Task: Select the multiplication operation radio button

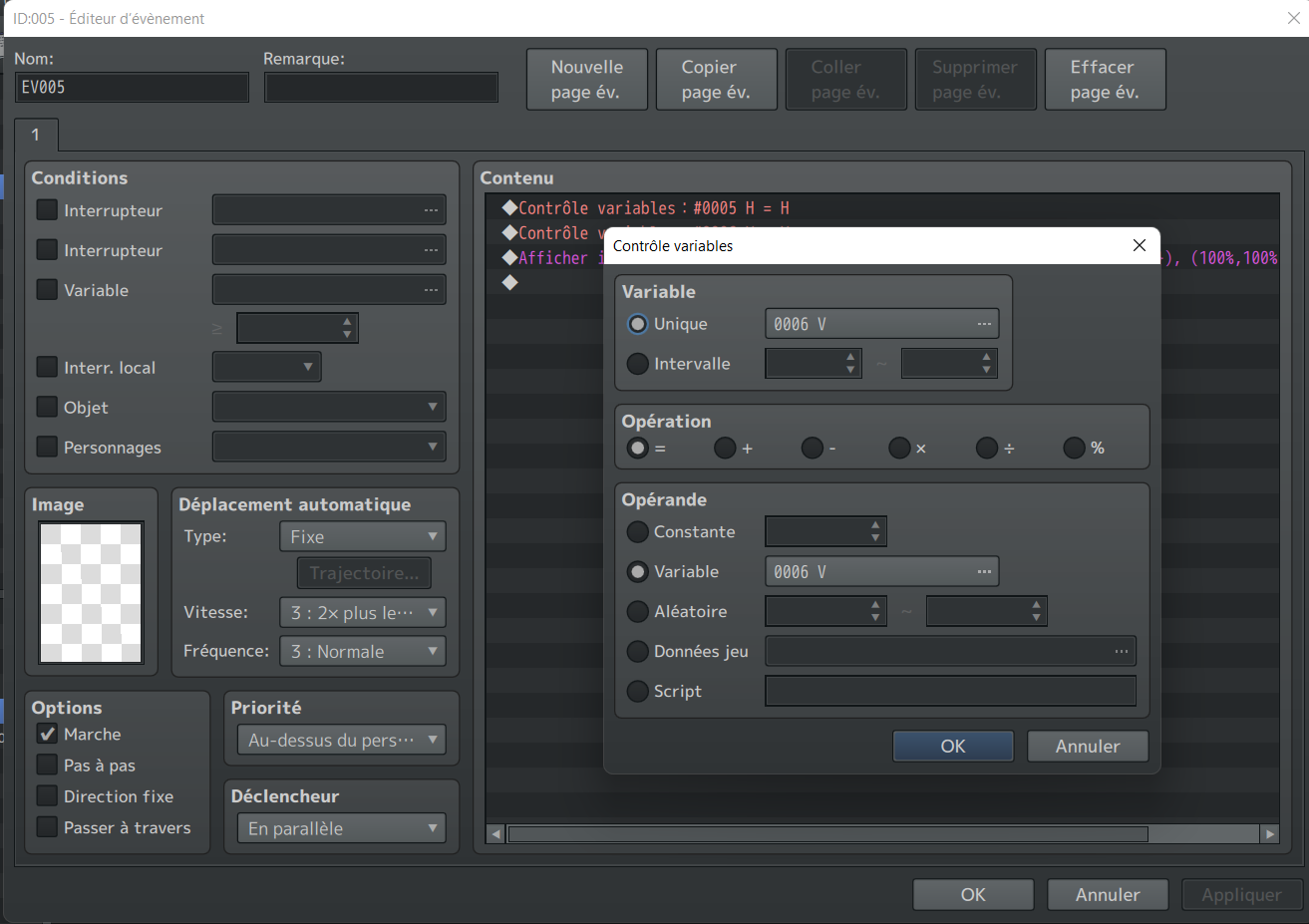Action: pos(899,449)
